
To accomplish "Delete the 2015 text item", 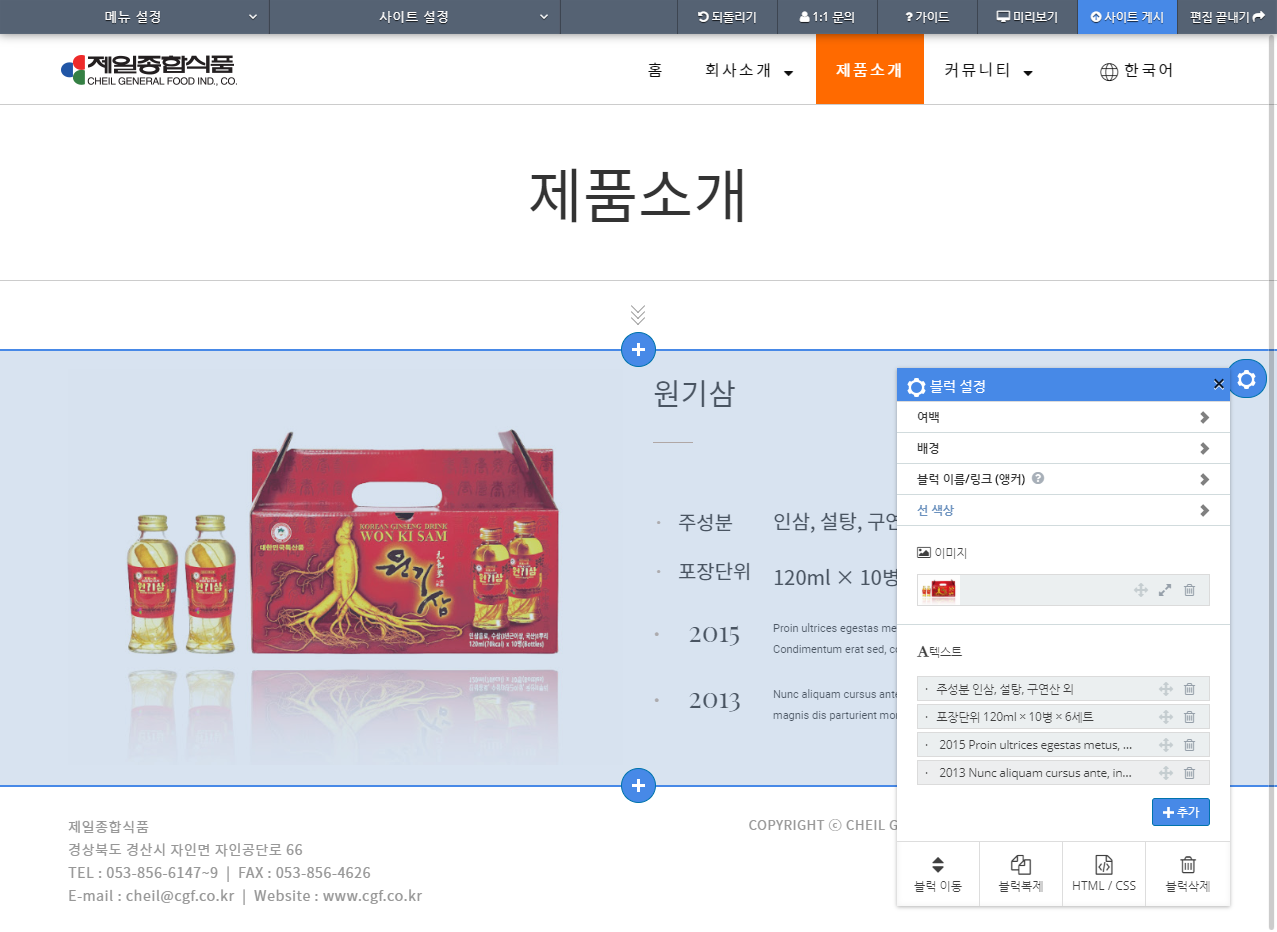I will (x=1189, y=745).
